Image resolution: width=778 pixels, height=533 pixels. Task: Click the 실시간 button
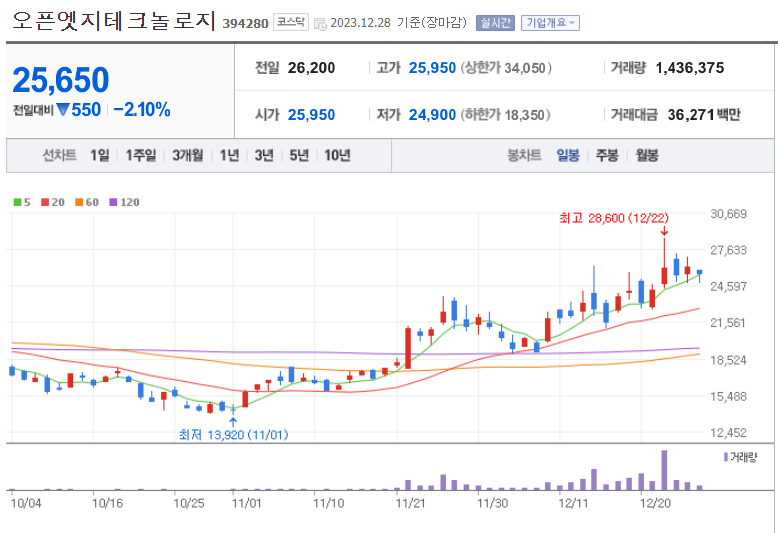pos(495,23)
